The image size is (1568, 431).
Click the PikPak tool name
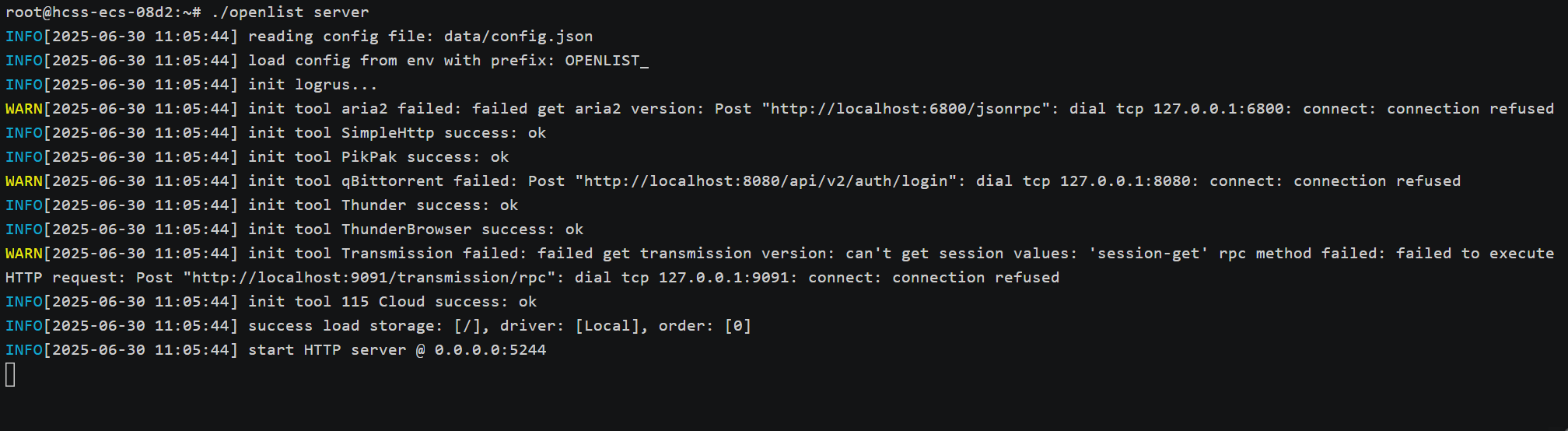369,157
